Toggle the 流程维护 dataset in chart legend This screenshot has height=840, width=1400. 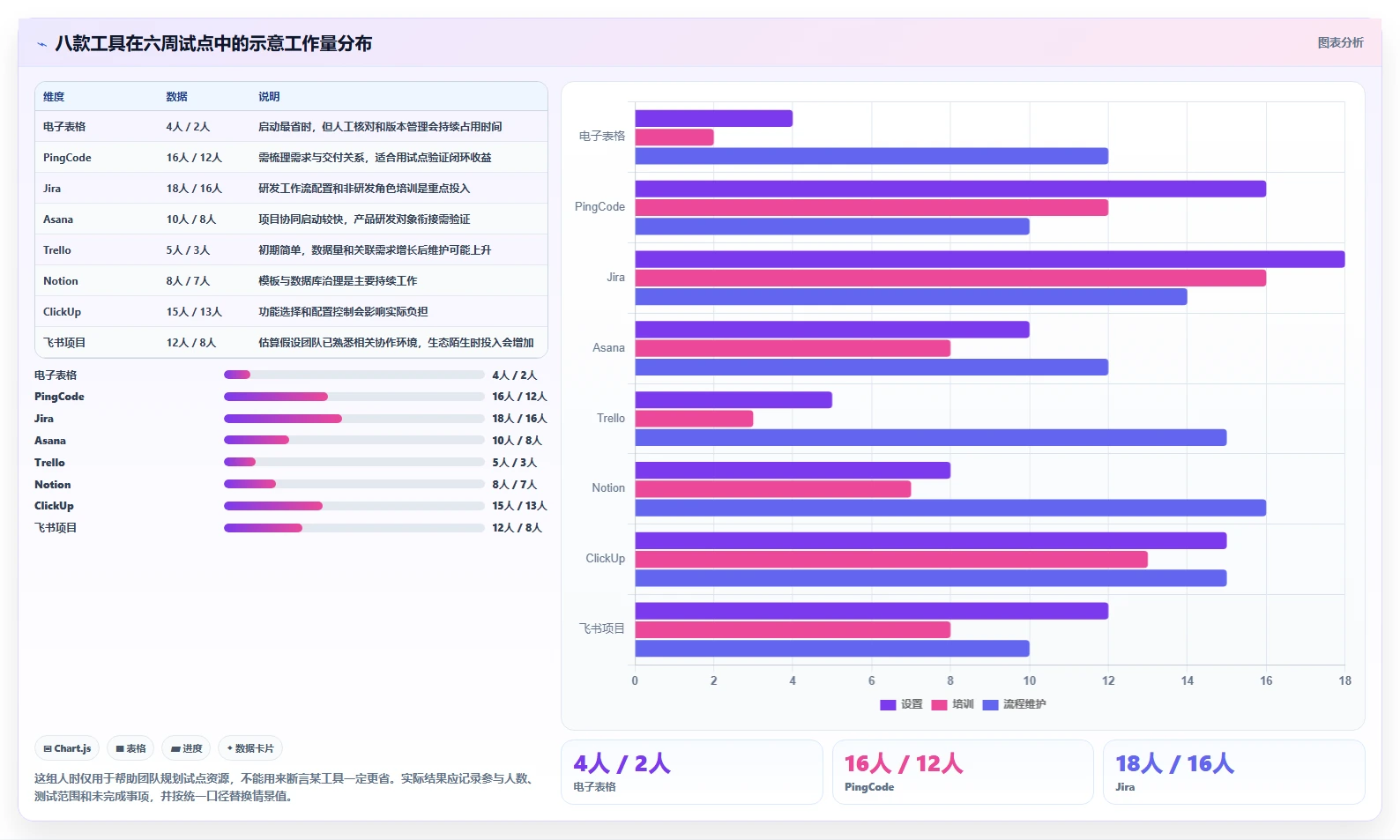pyautogui.click(x=1014, y=704)
